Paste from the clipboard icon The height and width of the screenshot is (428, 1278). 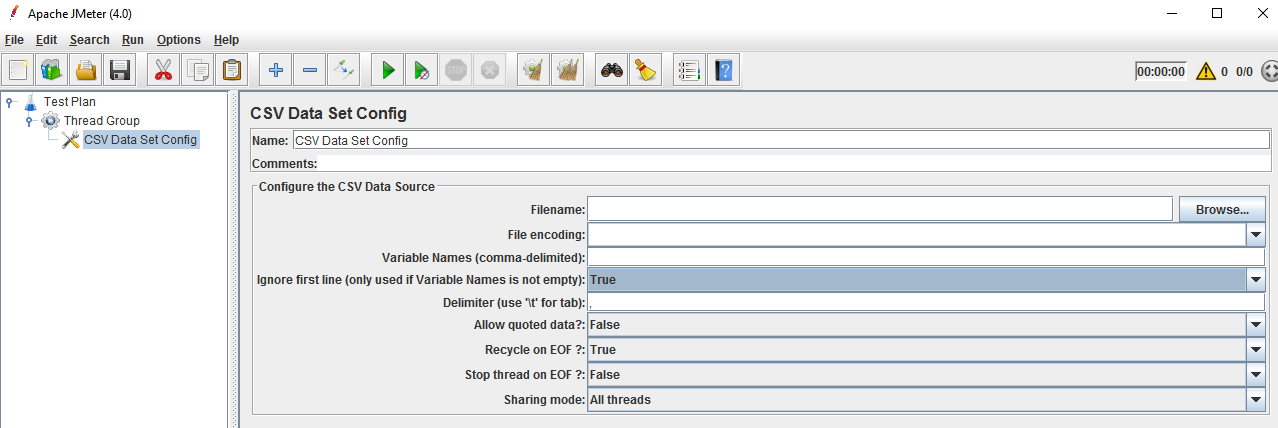232,71
